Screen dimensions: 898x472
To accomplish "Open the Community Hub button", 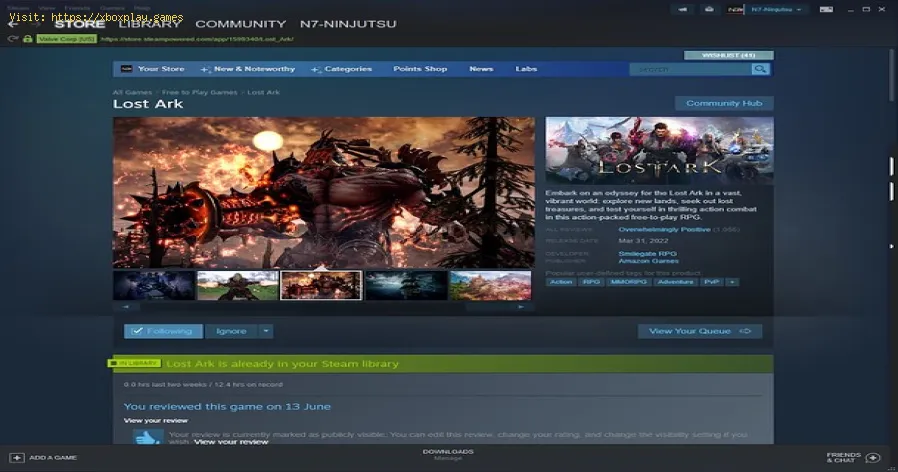I will (x=724, y=103).
